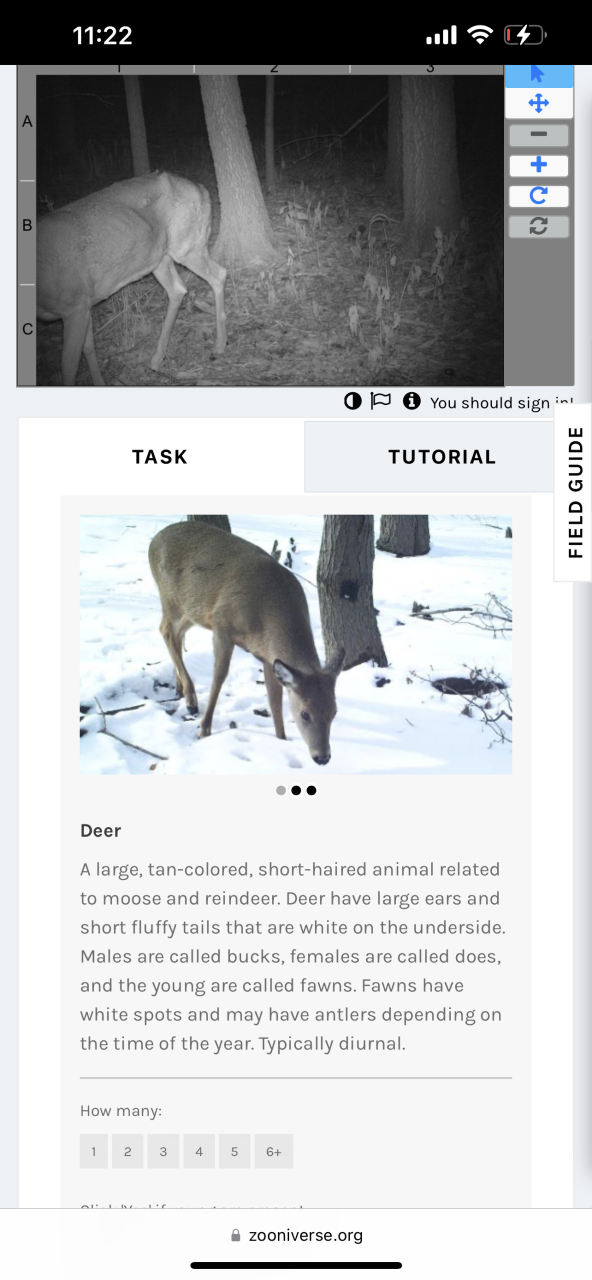Image resolution: width=592 pixels, height=1280 pixels.
Task: Tap the zooniverse.org address bar
Action: click(296, 1235)
